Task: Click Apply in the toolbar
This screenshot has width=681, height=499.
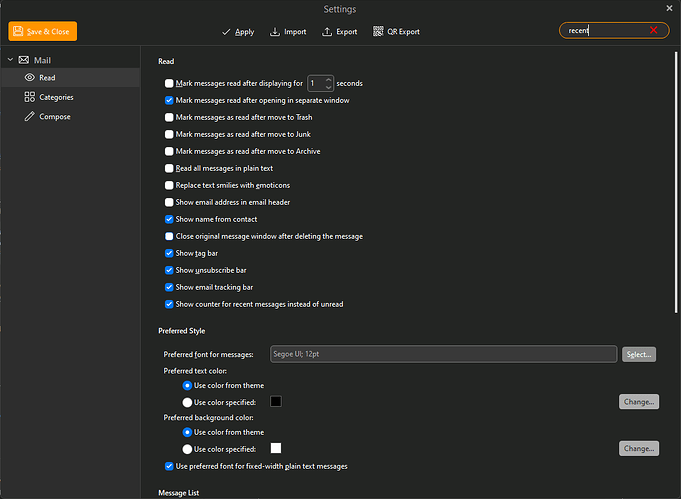Action: coord(238,32)
